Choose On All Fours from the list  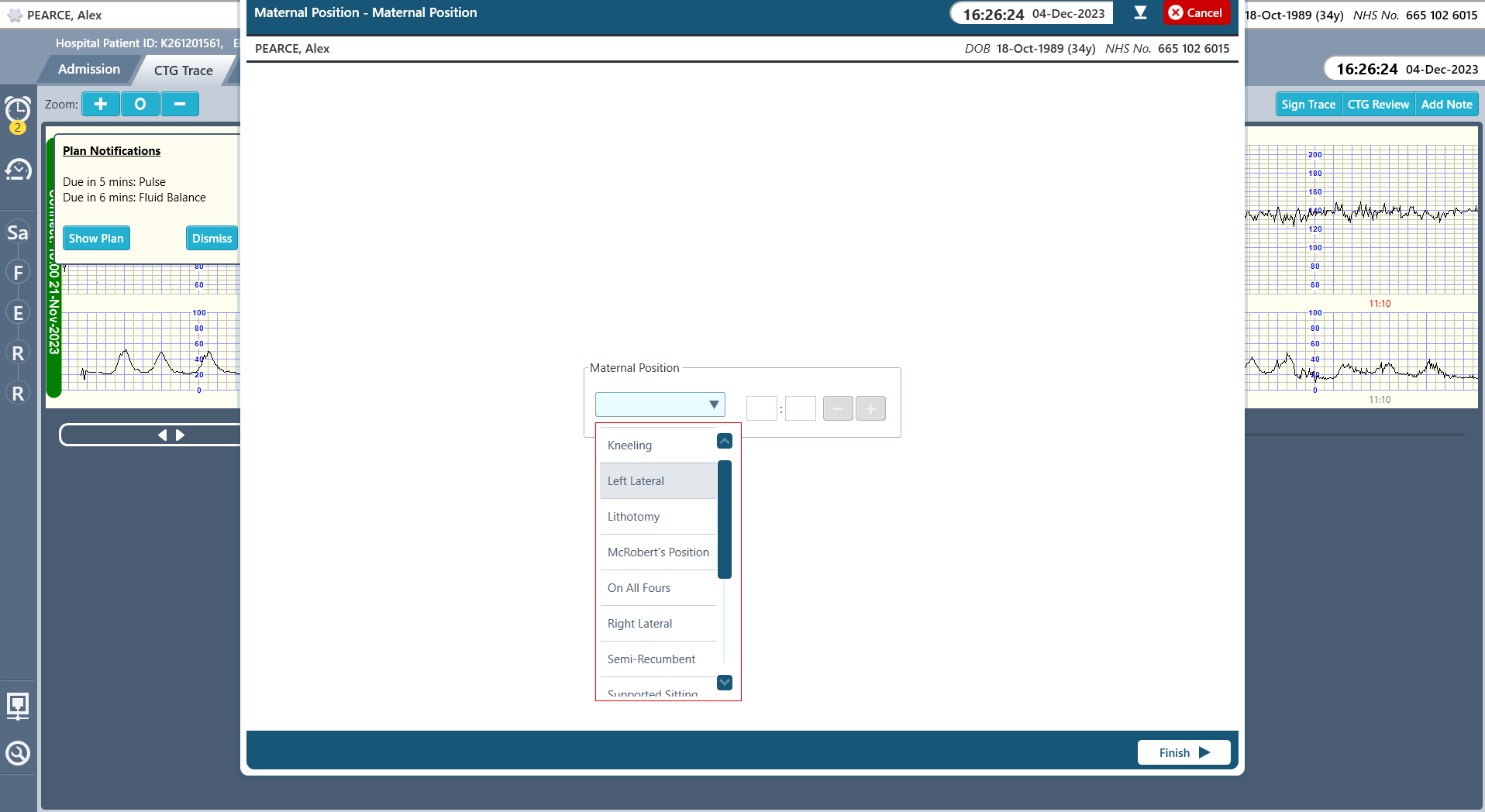[x=658, y=588]
